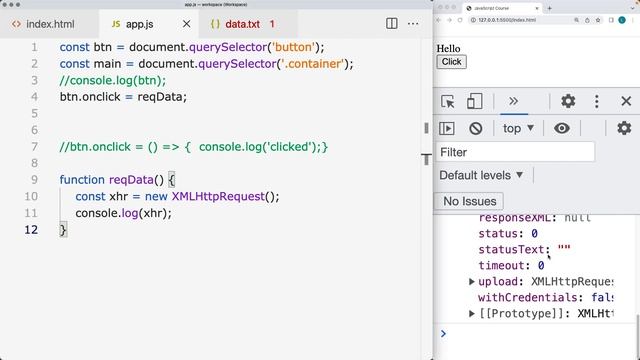The width and height of the screenshot is (640, 360).
Task: Click 'btn.onclick = reqData;' line
Action: (x=123, y=97)
